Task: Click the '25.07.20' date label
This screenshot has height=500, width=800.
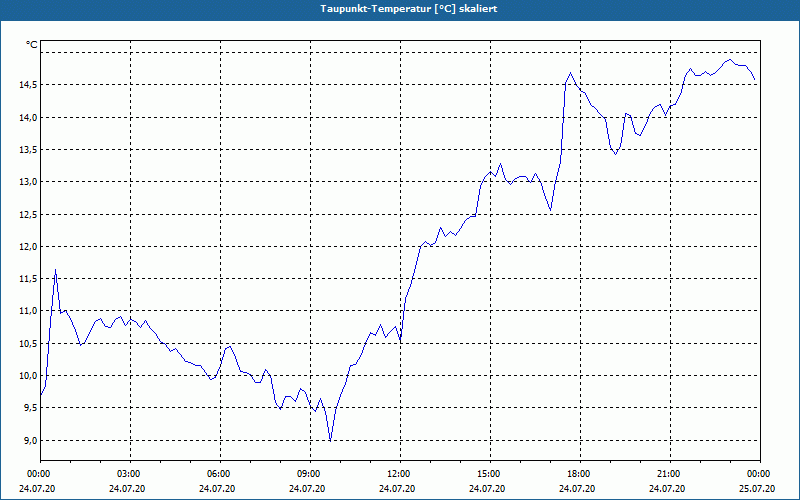Action: pyautogui.click(x=757, y=488)
